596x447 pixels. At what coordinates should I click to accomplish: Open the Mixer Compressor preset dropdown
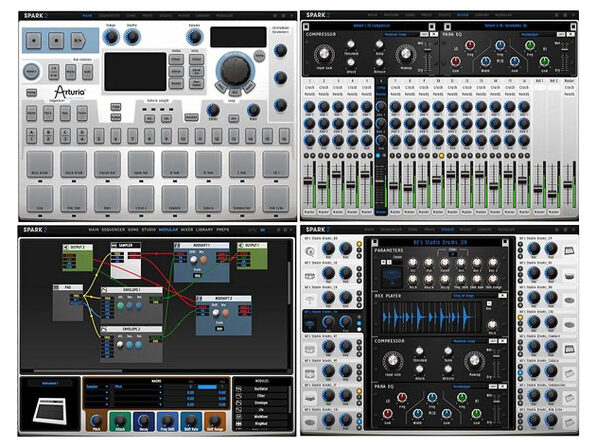(x=401, y=34)
